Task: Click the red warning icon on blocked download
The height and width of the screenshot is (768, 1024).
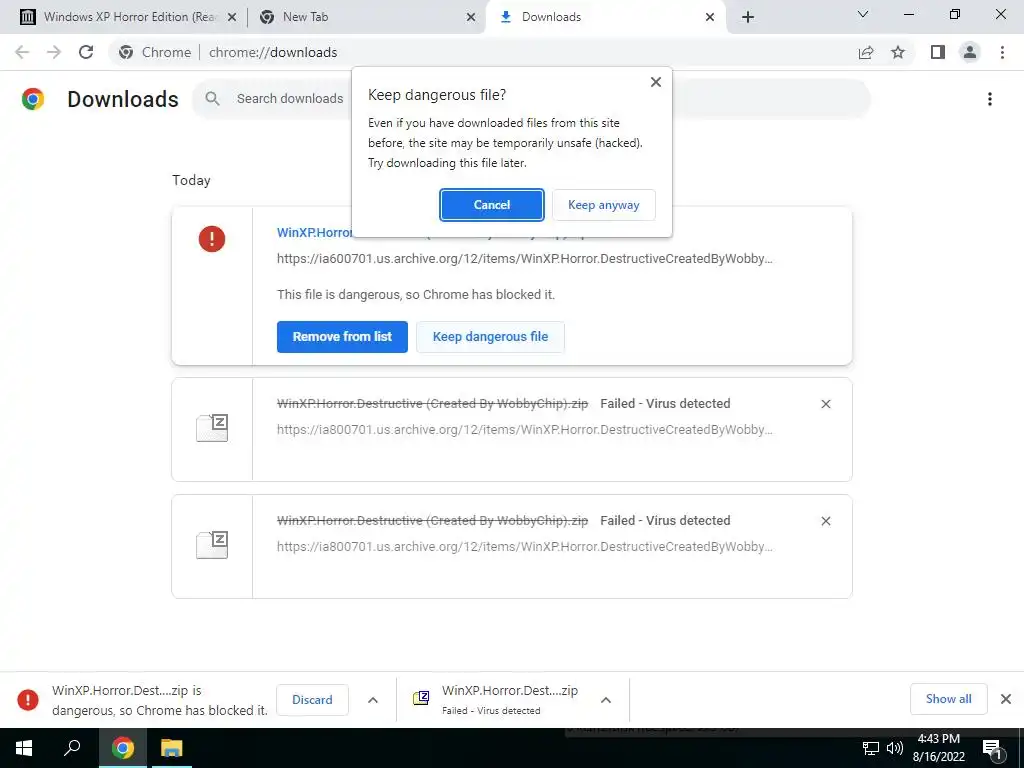Action: pyautogui.click(x=212, y=239)
